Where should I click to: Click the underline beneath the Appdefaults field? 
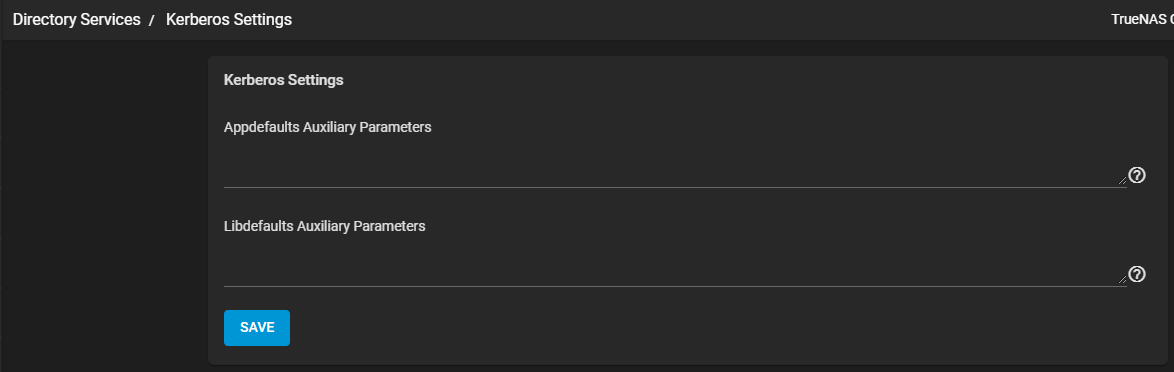(675, 187)
